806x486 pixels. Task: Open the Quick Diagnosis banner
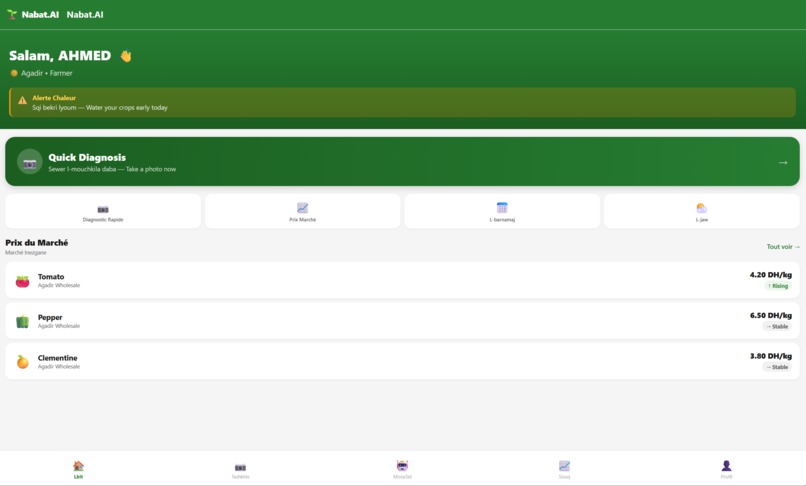pyautogui.click(x=402, y=161)
